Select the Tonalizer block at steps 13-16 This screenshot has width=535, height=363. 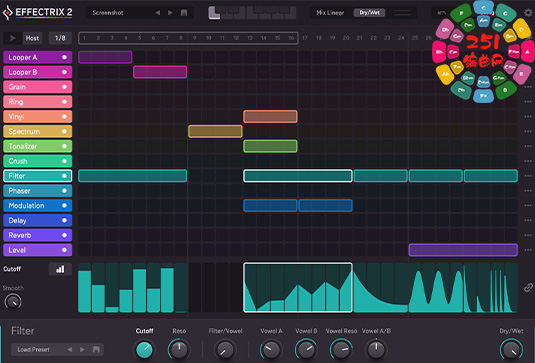click(x=270, y=146)
